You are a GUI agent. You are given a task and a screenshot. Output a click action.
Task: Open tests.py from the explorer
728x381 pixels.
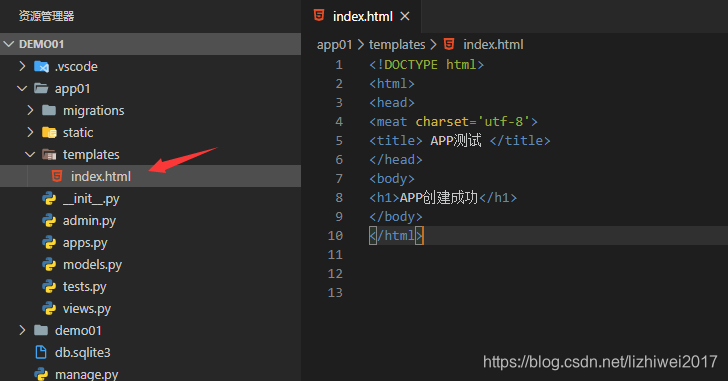pyautogui.click(x=84, y=287)
